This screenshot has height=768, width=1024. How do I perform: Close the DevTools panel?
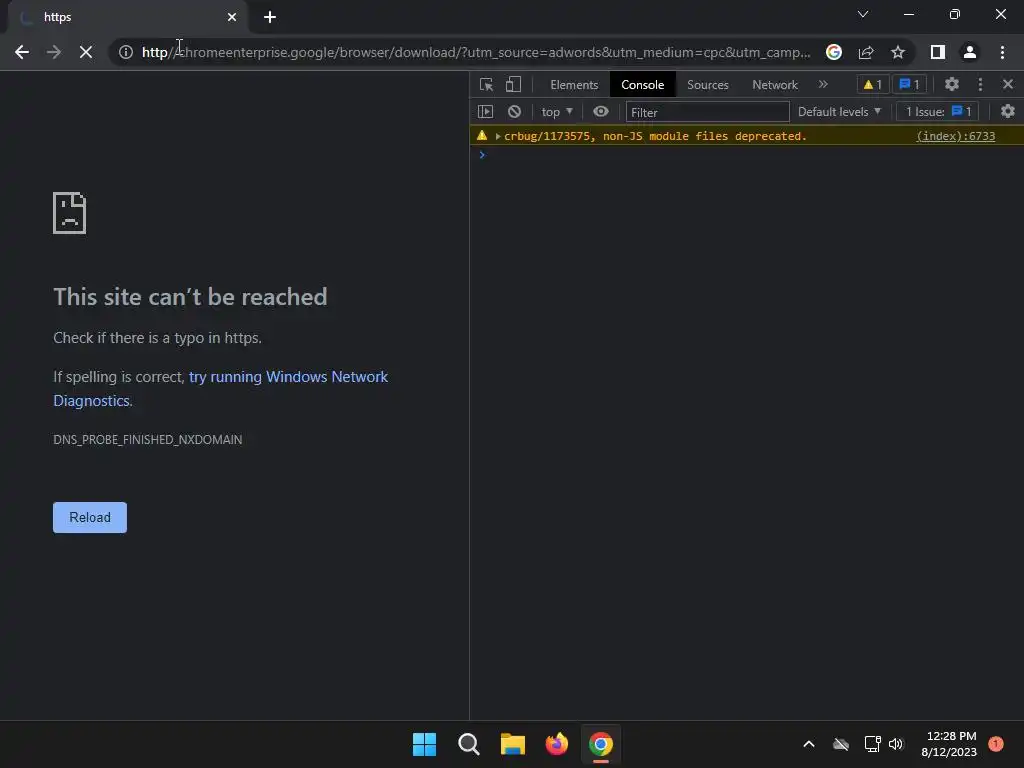point(1008,84)
